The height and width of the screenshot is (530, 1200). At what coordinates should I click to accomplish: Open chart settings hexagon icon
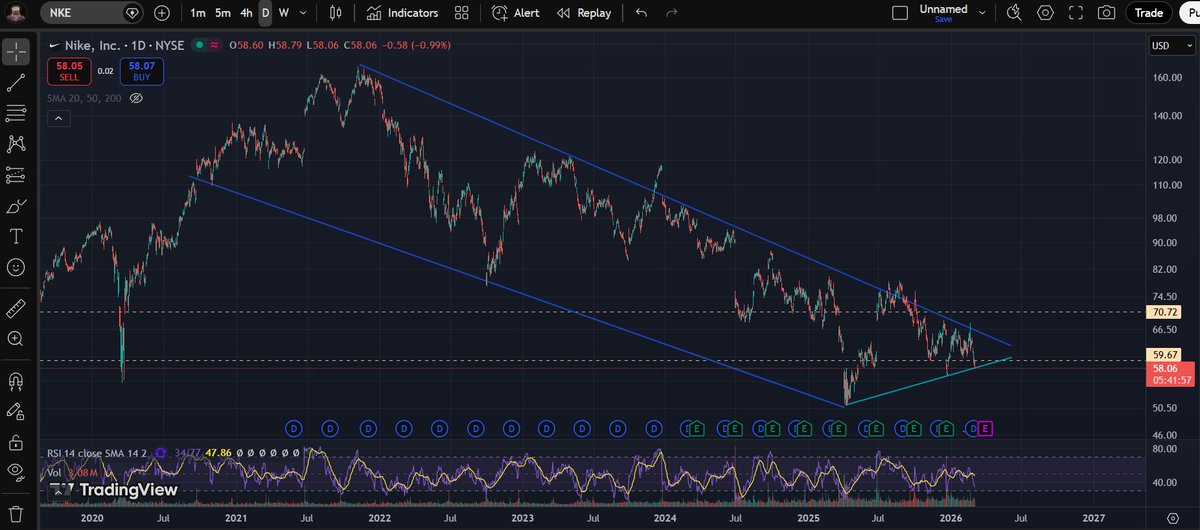point(1045,13)
